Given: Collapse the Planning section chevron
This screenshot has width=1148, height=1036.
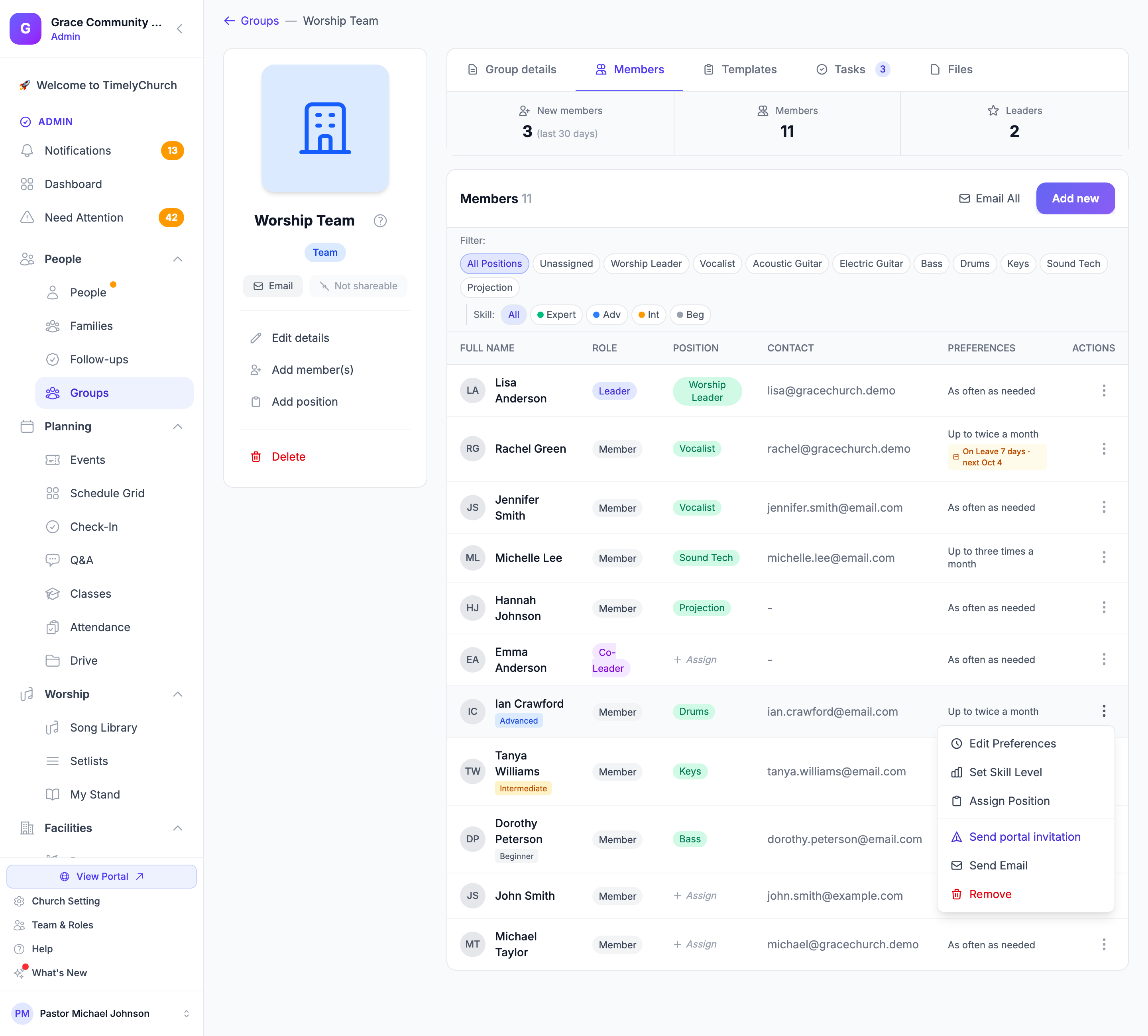Looking at the screenshot, I should 178,426.
